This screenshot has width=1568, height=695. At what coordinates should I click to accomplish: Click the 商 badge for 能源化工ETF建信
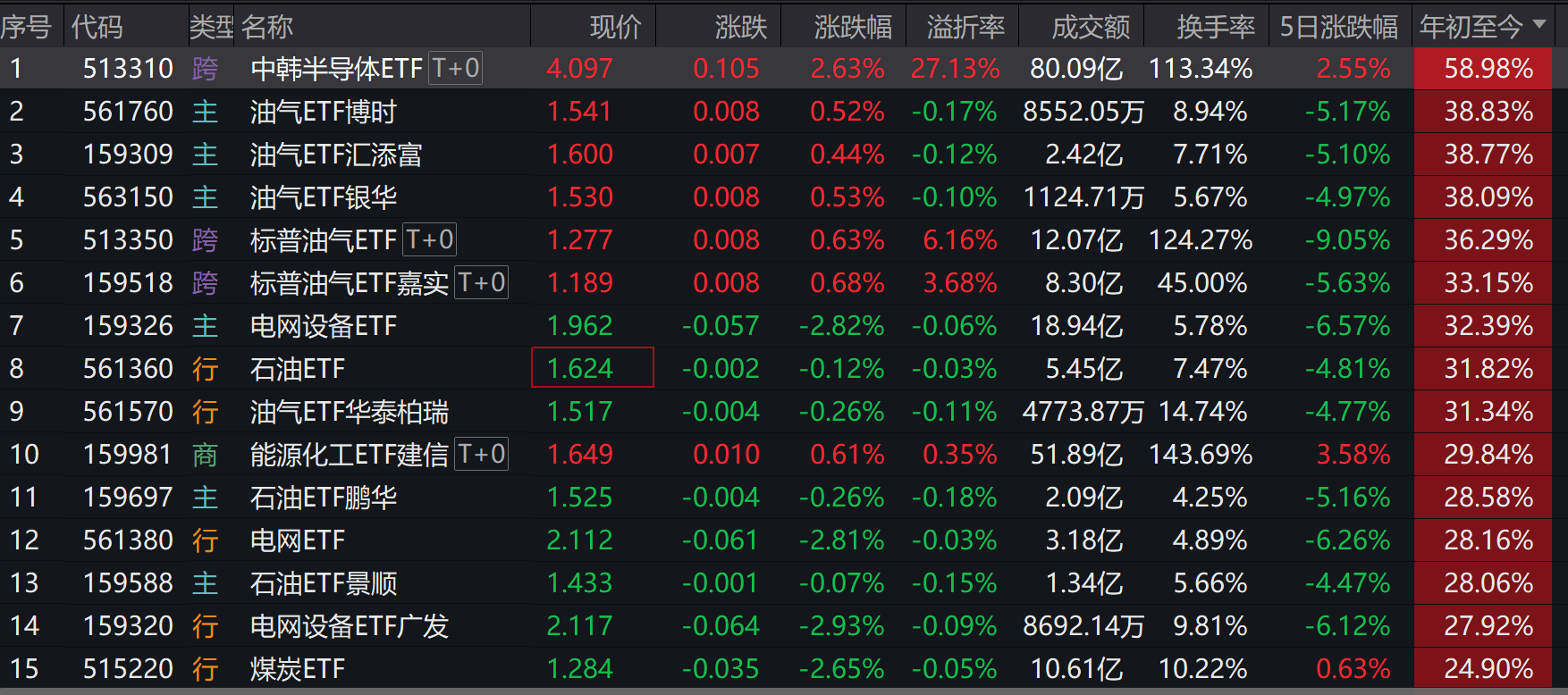pyautogui.click(x=206, y=454)
